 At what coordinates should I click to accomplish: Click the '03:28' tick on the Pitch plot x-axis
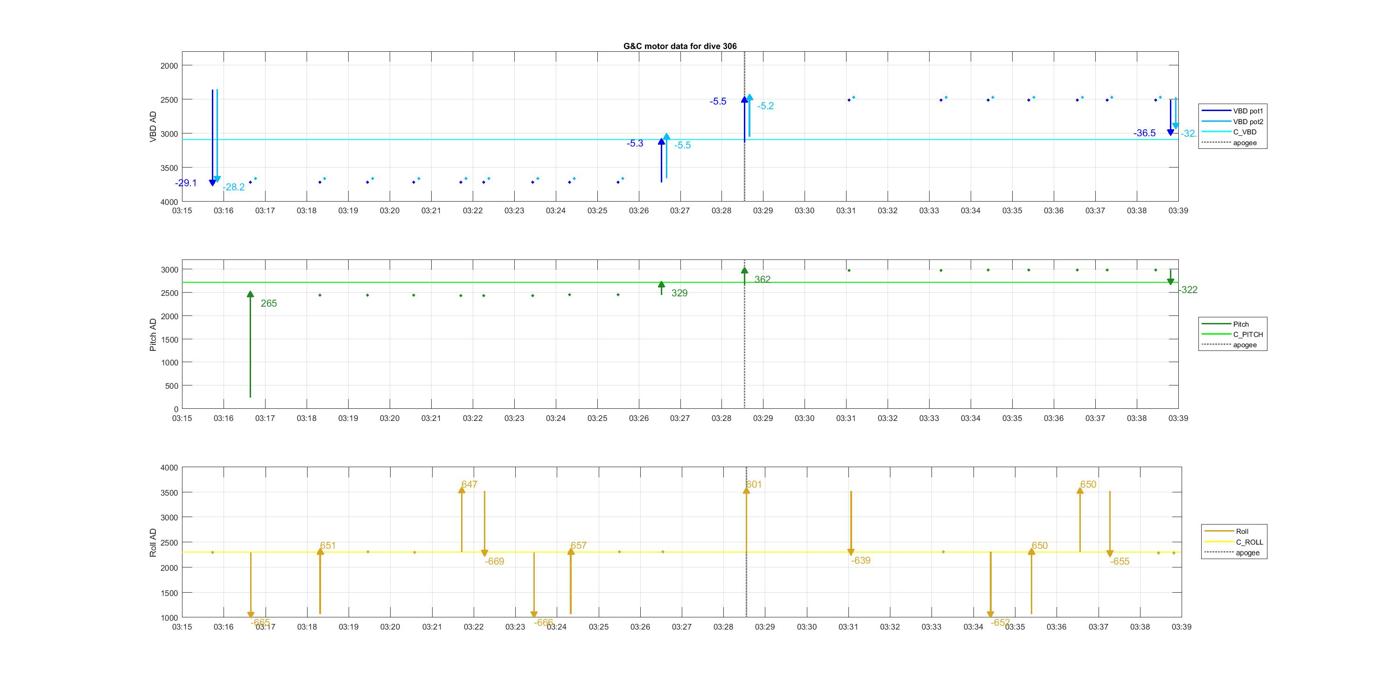(x=721, y=419)
